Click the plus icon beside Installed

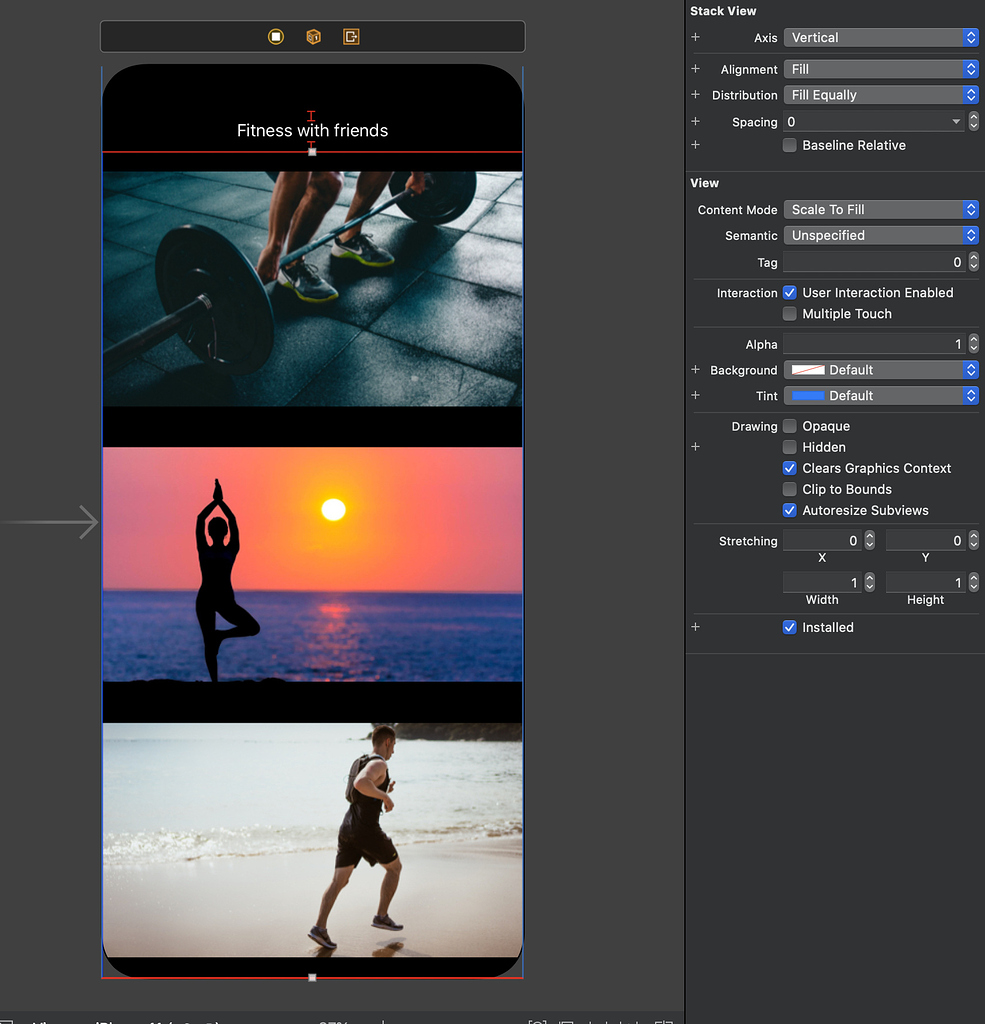click(696, 627)
